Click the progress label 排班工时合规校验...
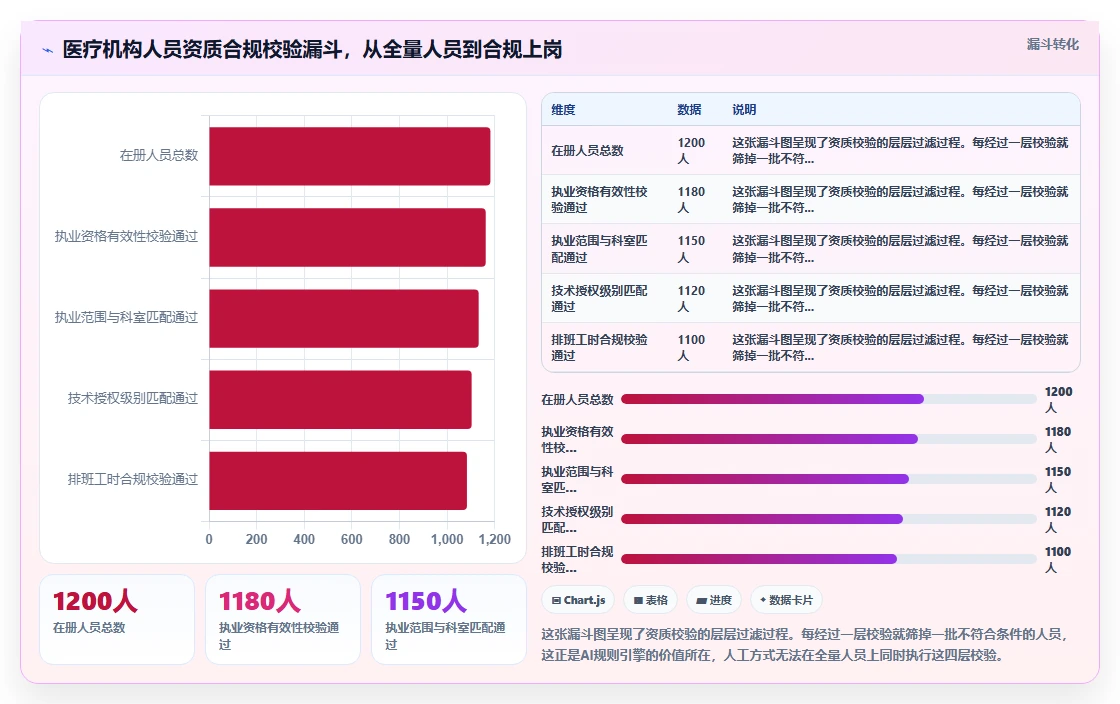This screenshot has height=704, width=1120. click(x=577, y=559)
